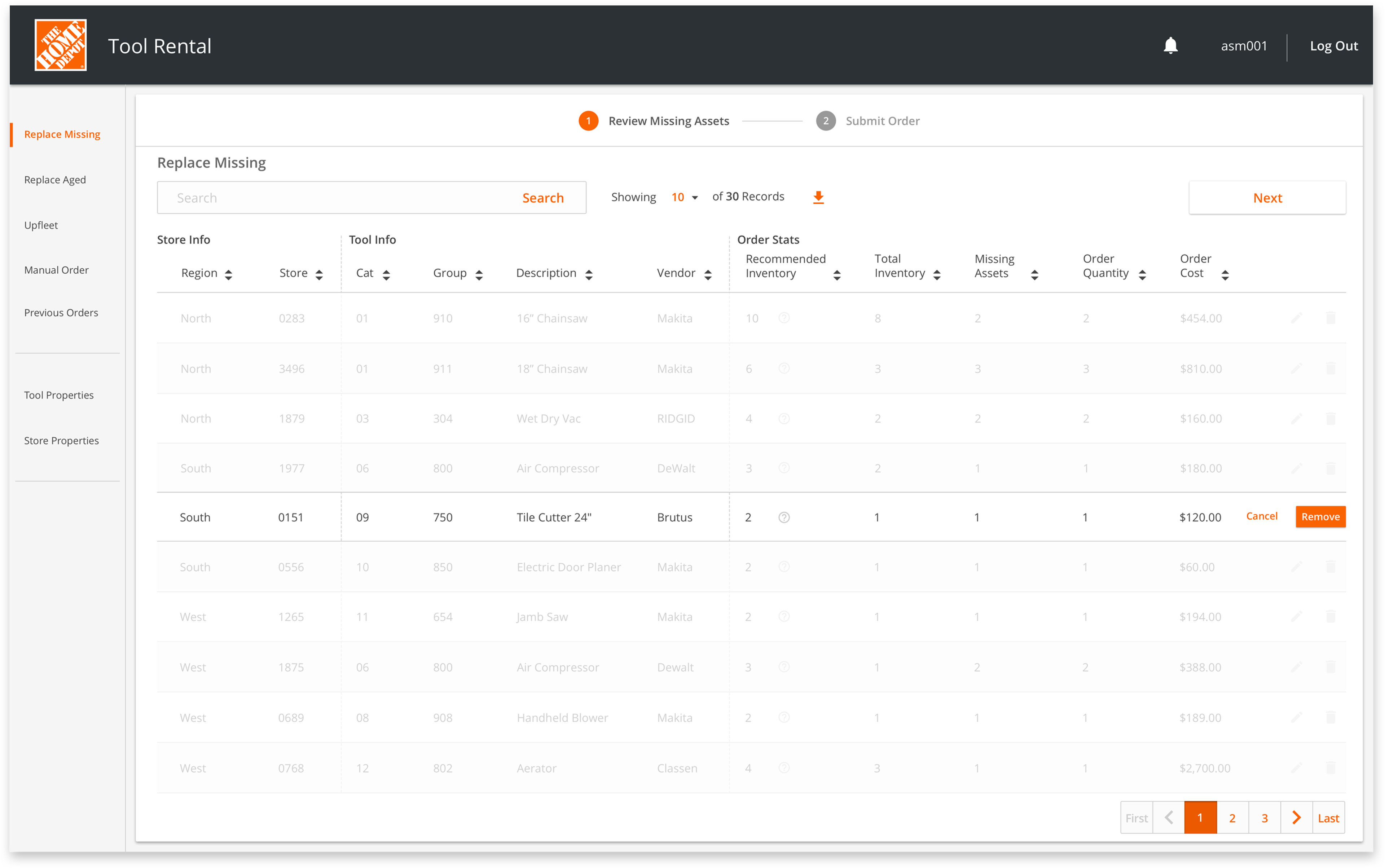
Task: Jump to First page
Action: click(1136, 818)
